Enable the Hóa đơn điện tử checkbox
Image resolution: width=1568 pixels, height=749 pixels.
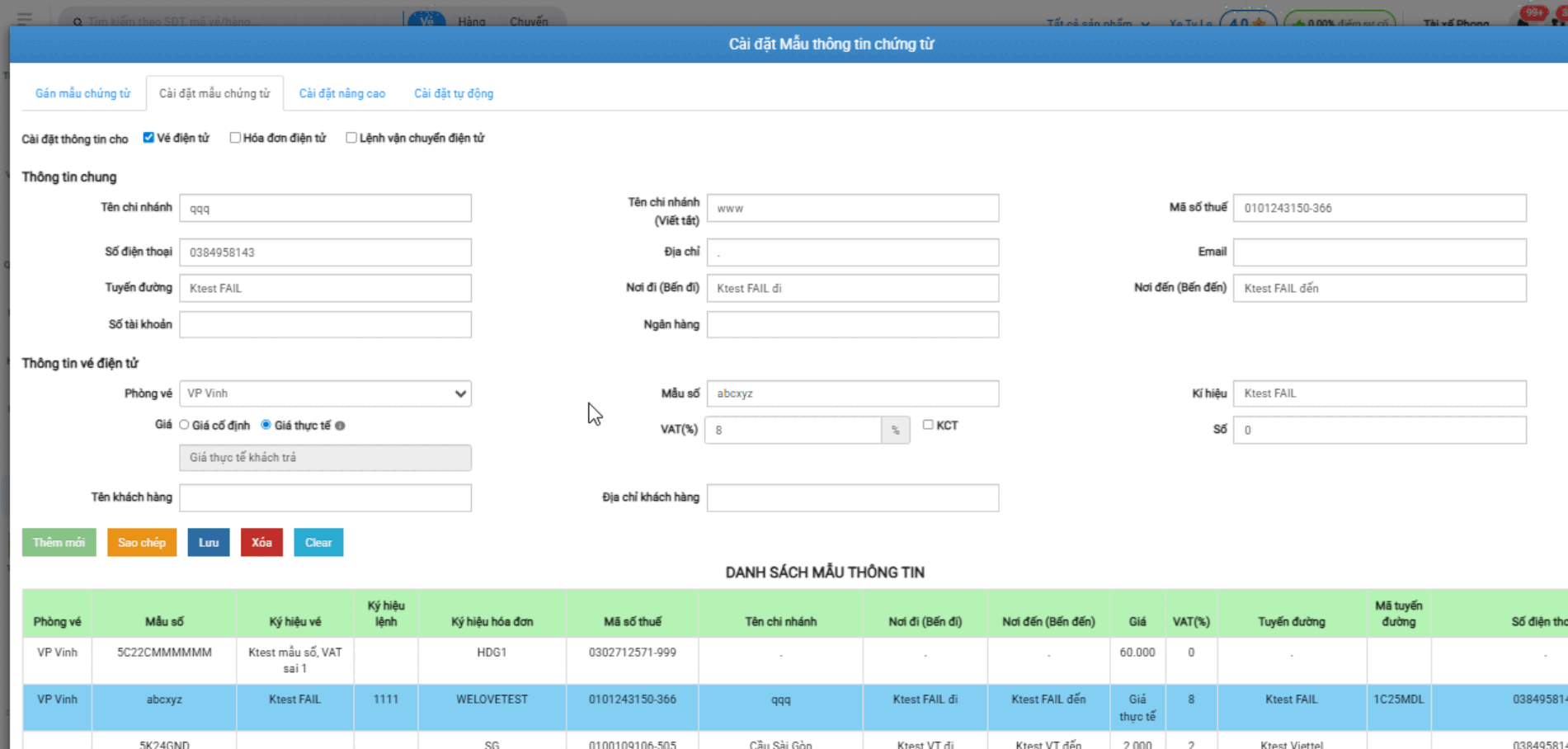(x=235, y=138)
